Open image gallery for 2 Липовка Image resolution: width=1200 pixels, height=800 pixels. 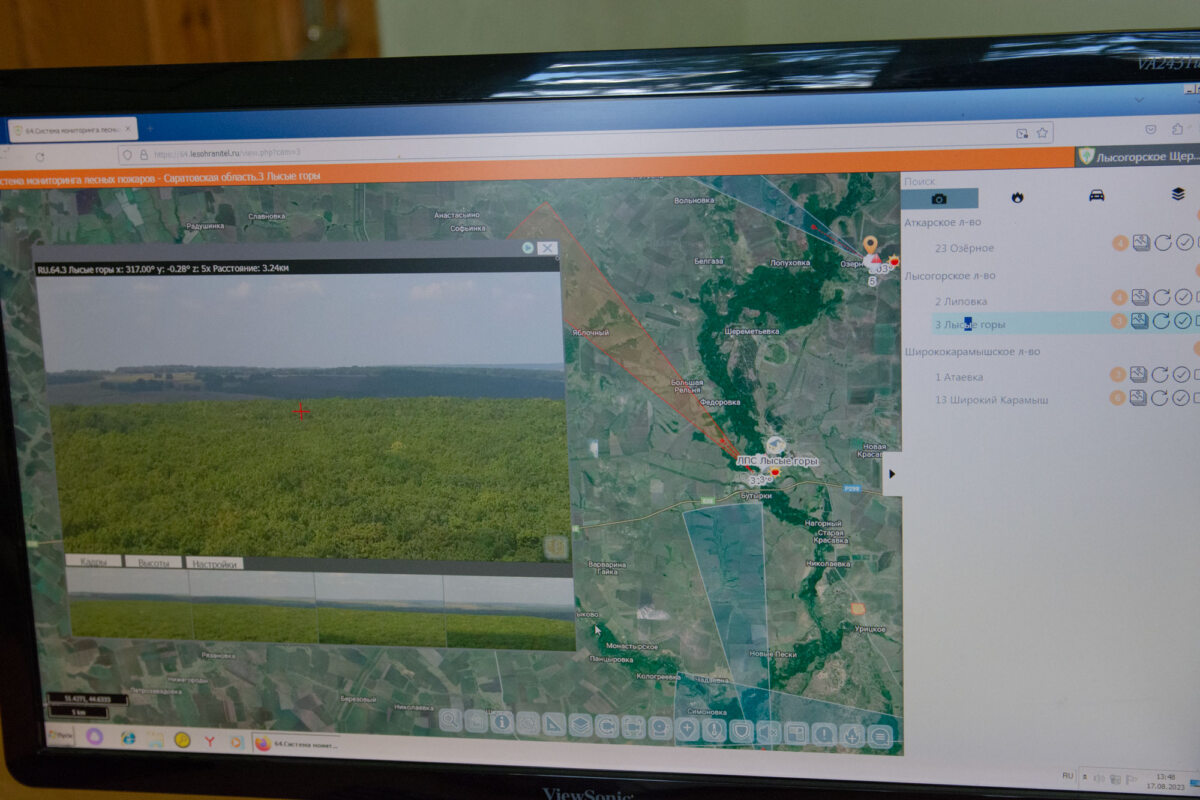click(1141, 297)
